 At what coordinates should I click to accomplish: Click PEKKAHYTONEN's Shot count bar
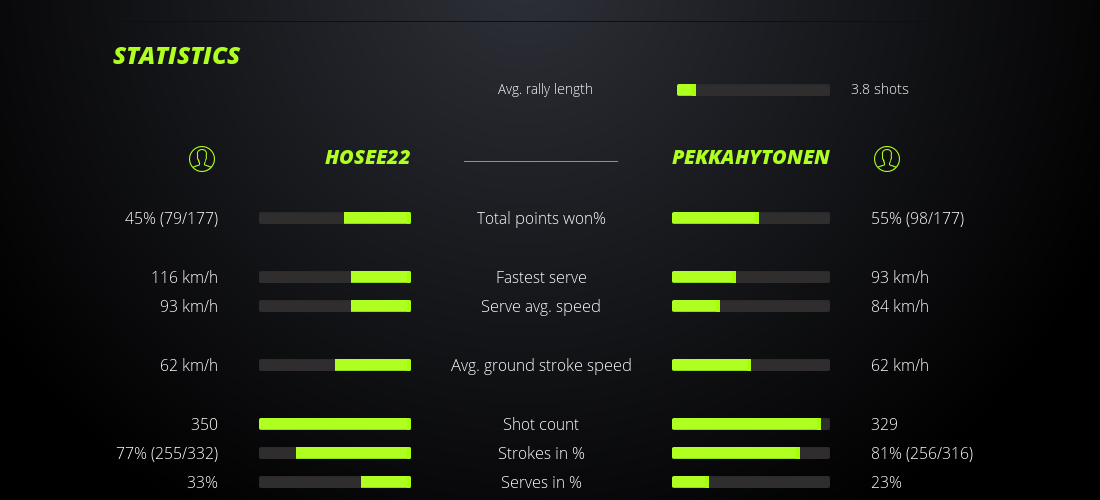click(x=750, y=424)
